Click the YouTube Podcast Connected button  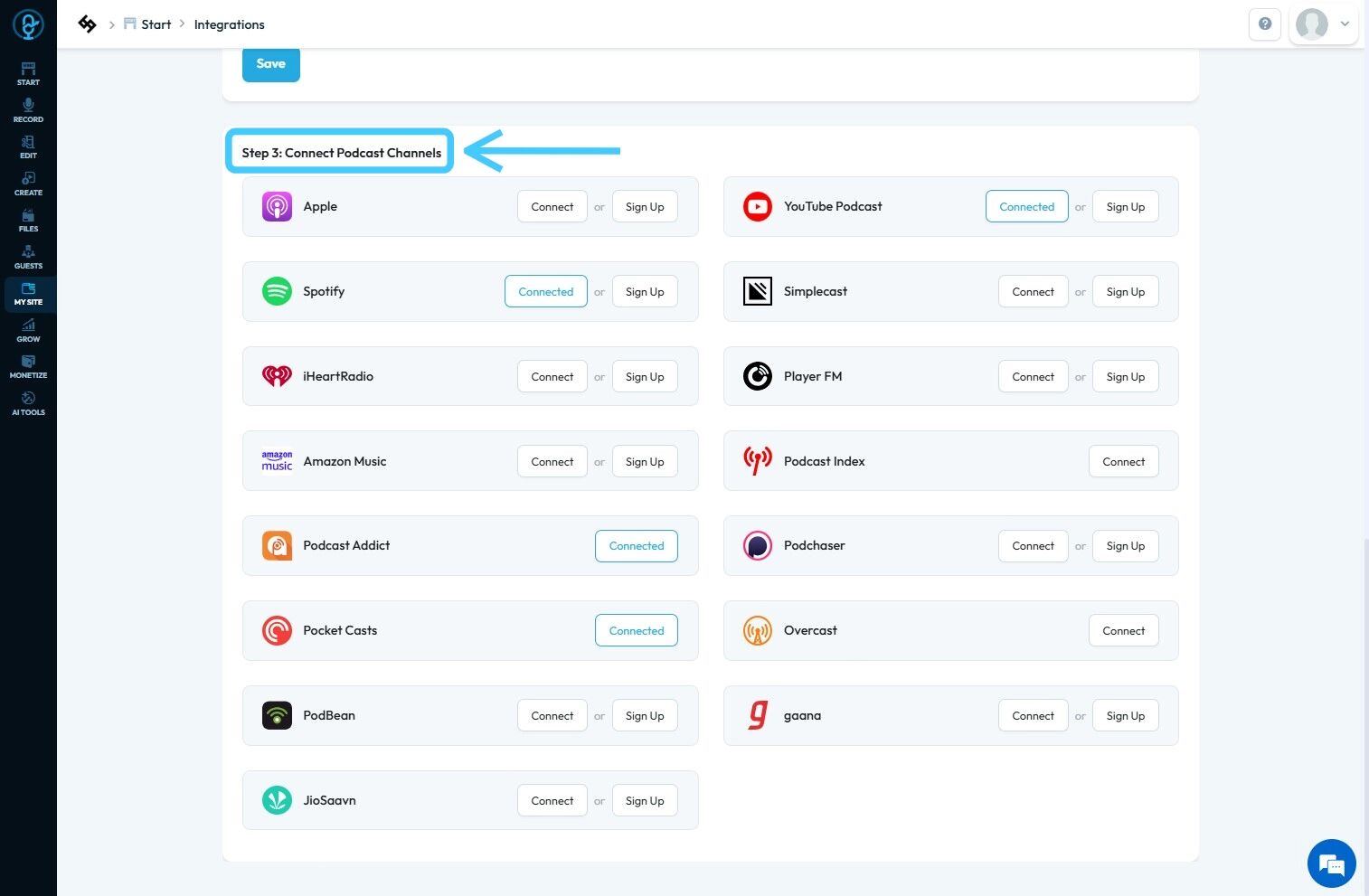click(x=1027, y=207)
